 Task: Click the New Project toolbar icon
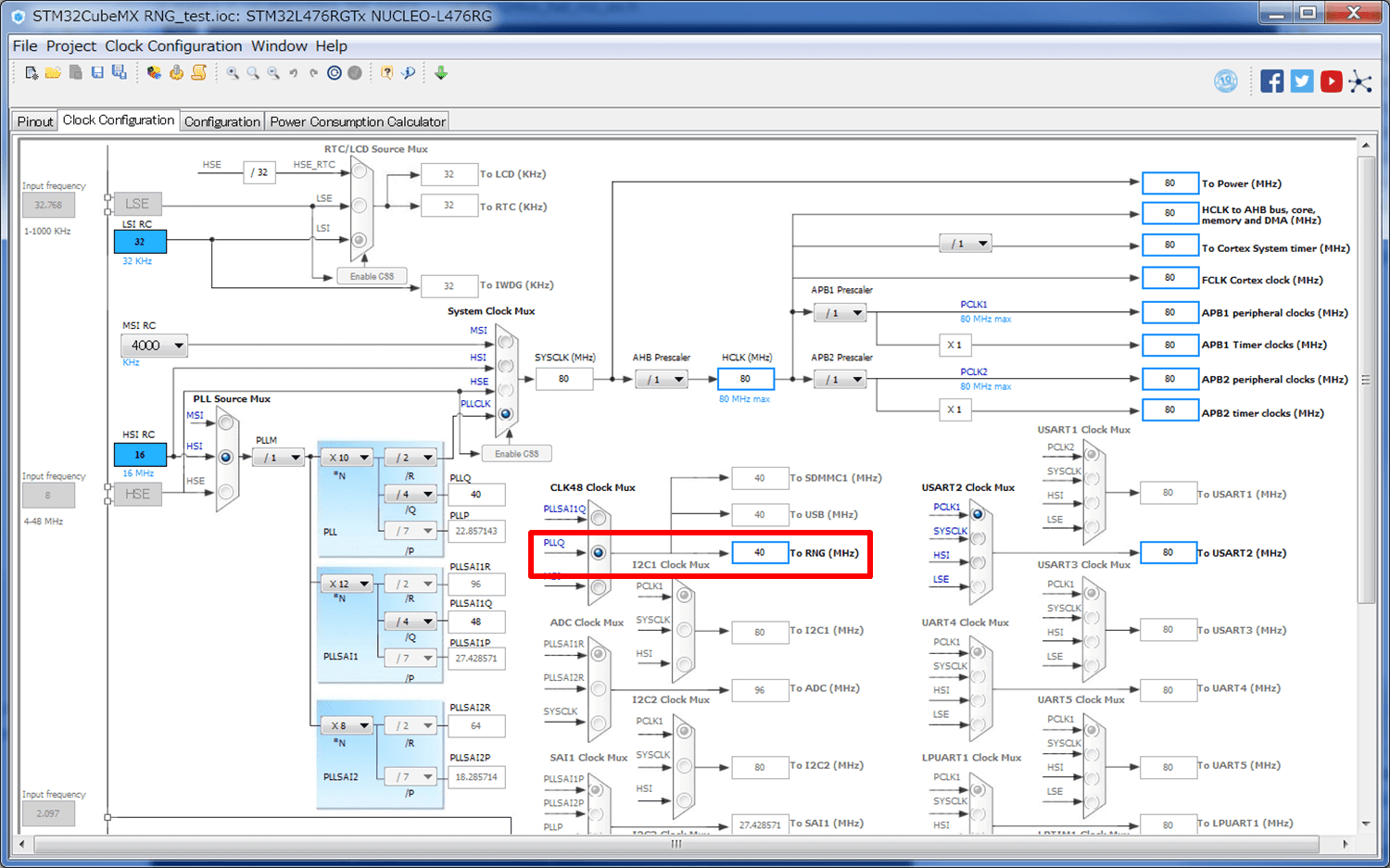pyautogui.click(x=32, y=73)
